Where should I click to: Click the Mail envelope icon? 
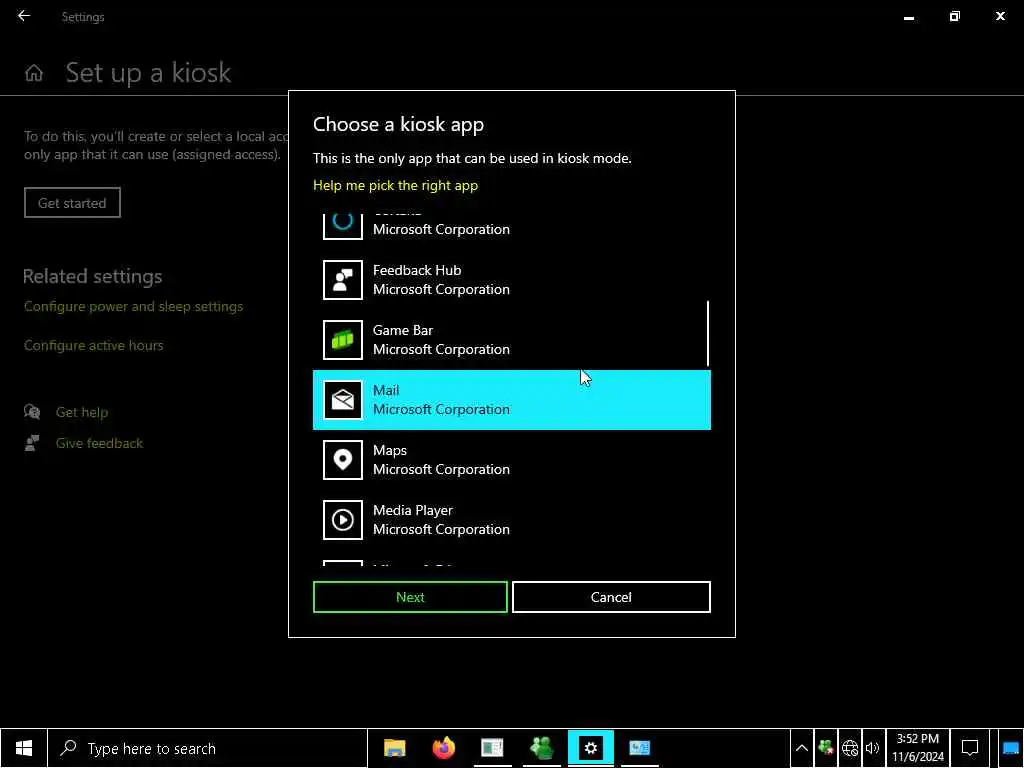pos(343,400)
